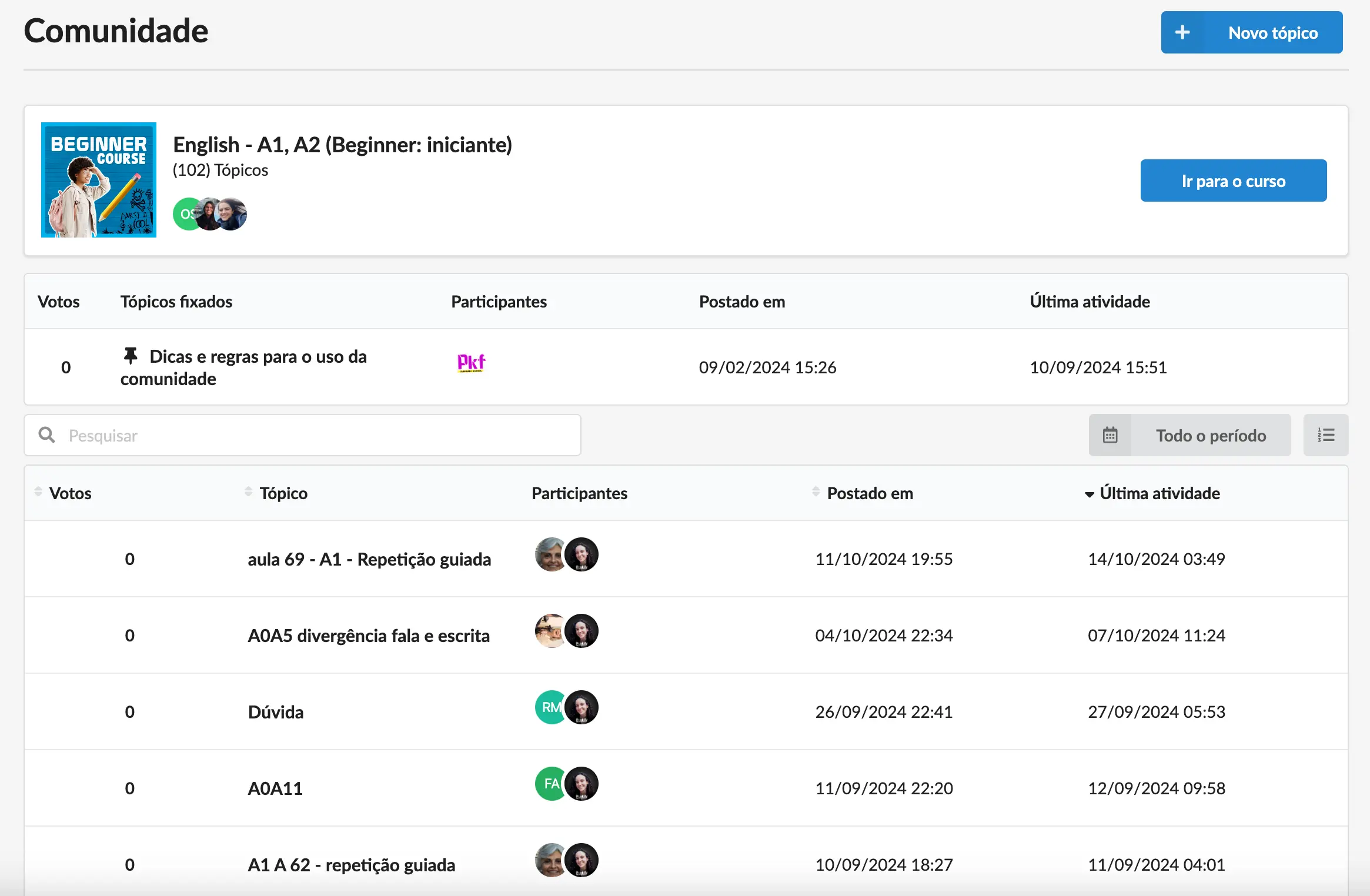Viewport: 1370px width, 896px height.
Task: Click the Tópicos fixados column header
Action: coord(176,301)
